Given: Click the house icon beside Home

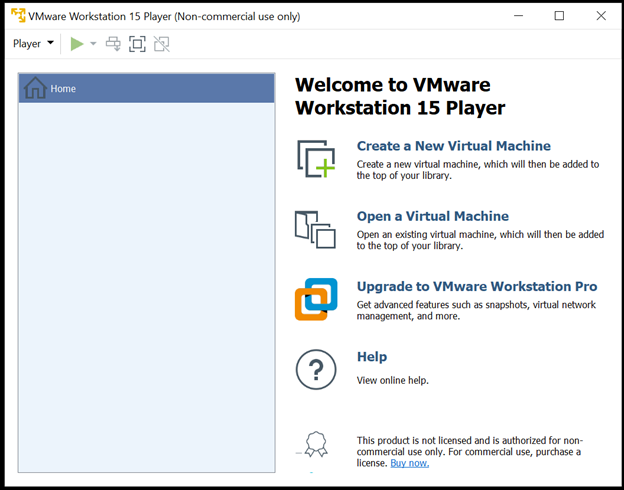Looking at the screenshot, I should pos(35,88).
